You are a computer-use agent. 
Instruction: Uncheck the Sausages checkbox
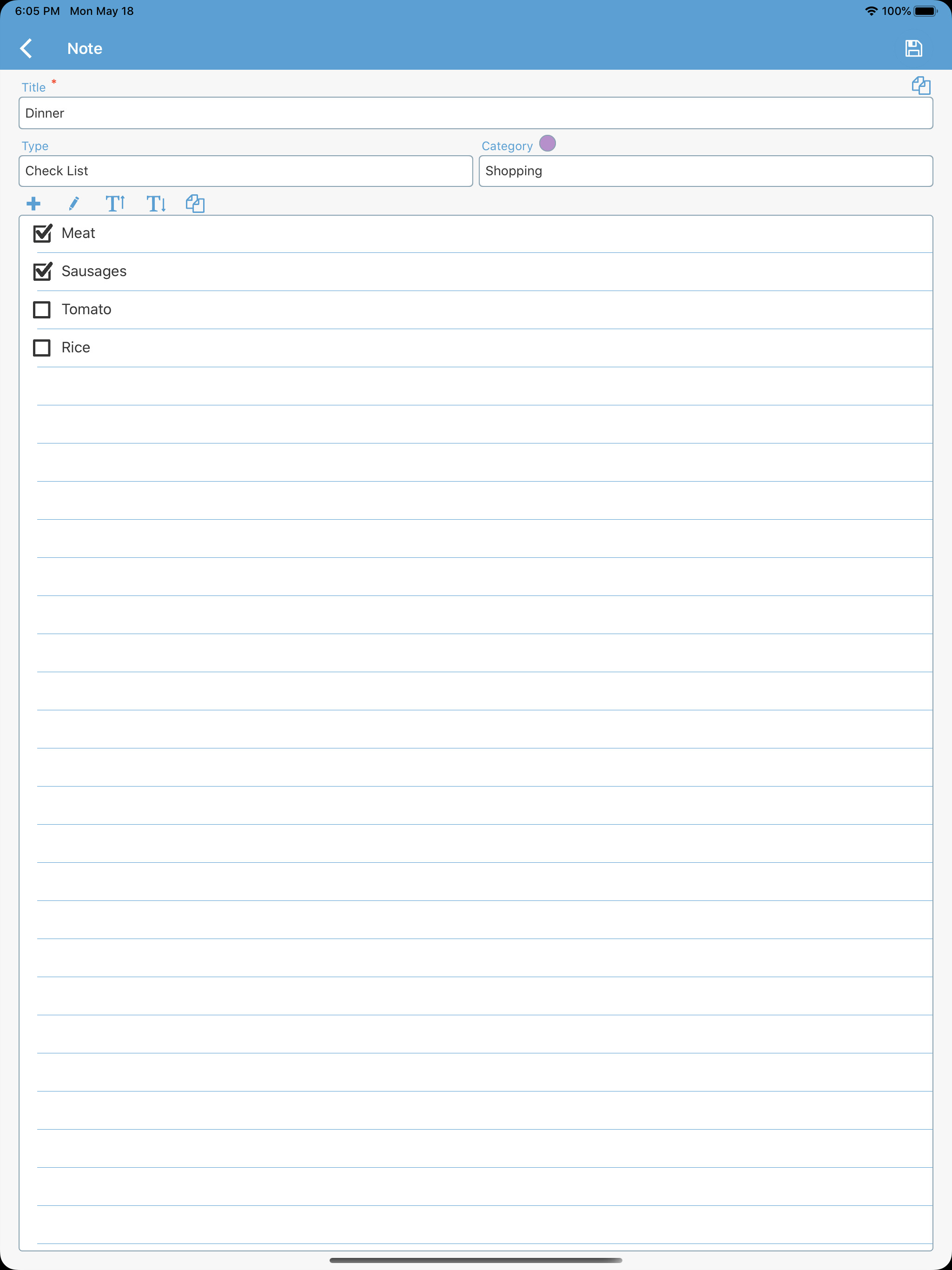[42, 271]
